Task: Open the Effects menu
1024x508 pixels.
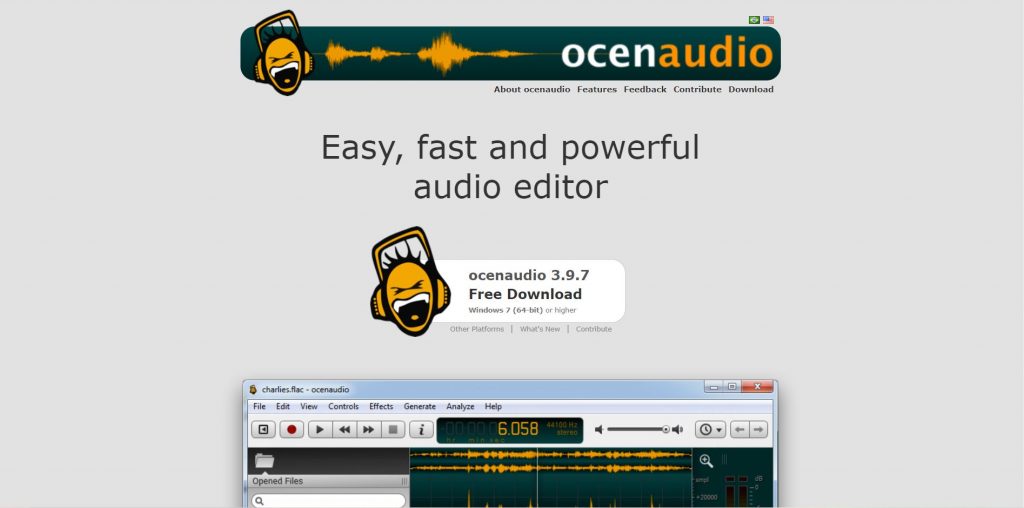Action: pos(381,407)
